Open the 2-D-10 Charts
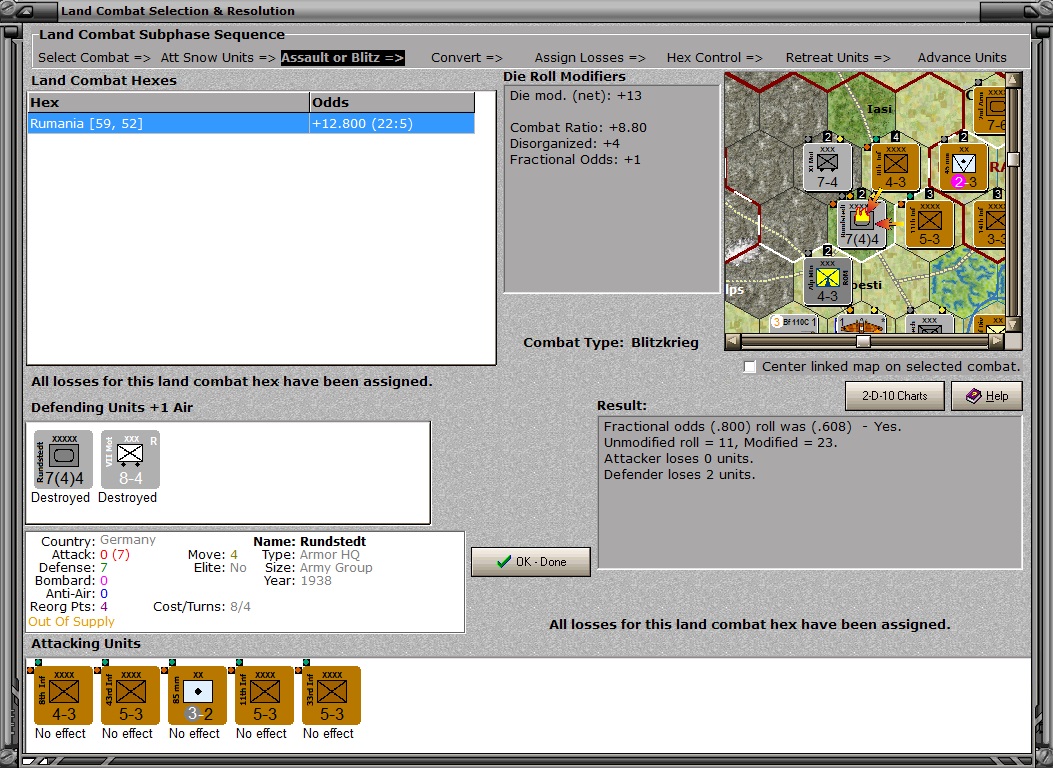Image resolution: width=1053 pixels, height=768 pixels. click(x=895, y=396)
